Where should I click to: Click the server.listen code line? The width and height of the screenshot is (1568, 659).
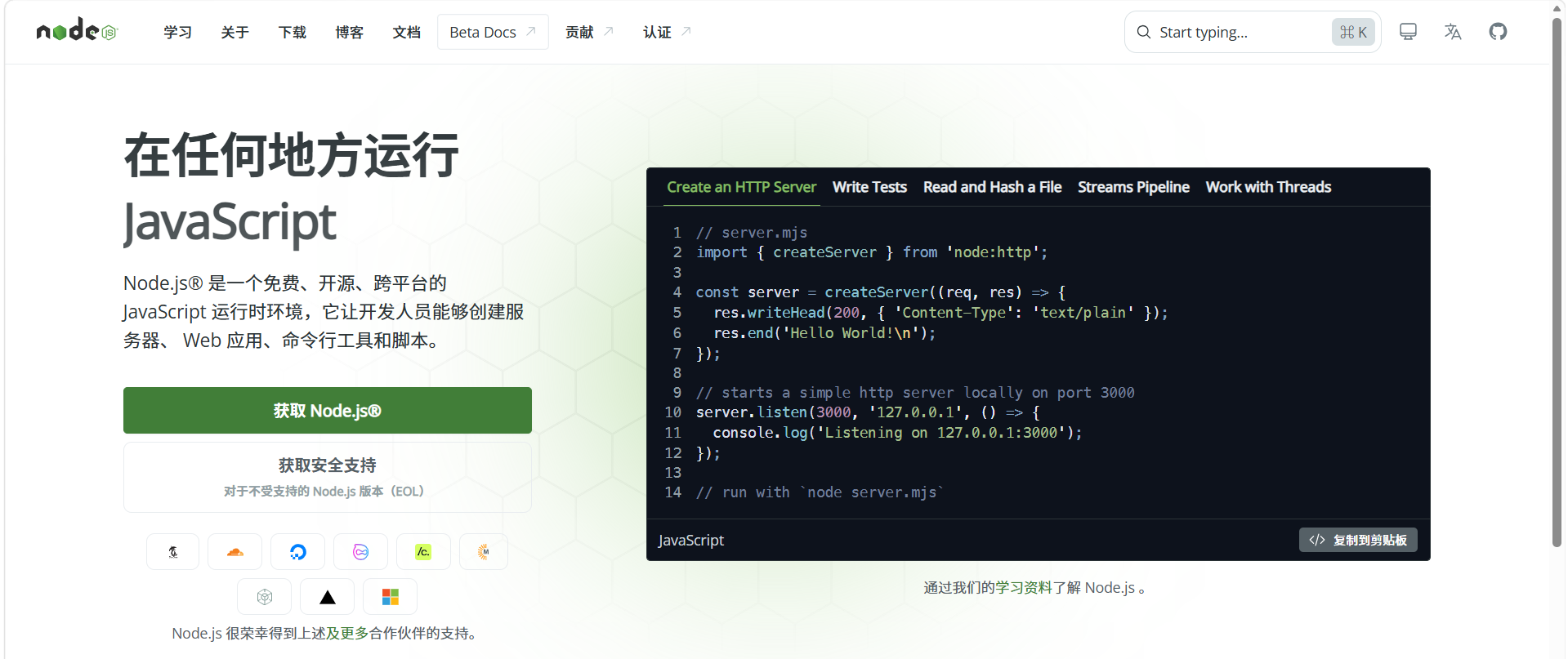coord(868,412)
